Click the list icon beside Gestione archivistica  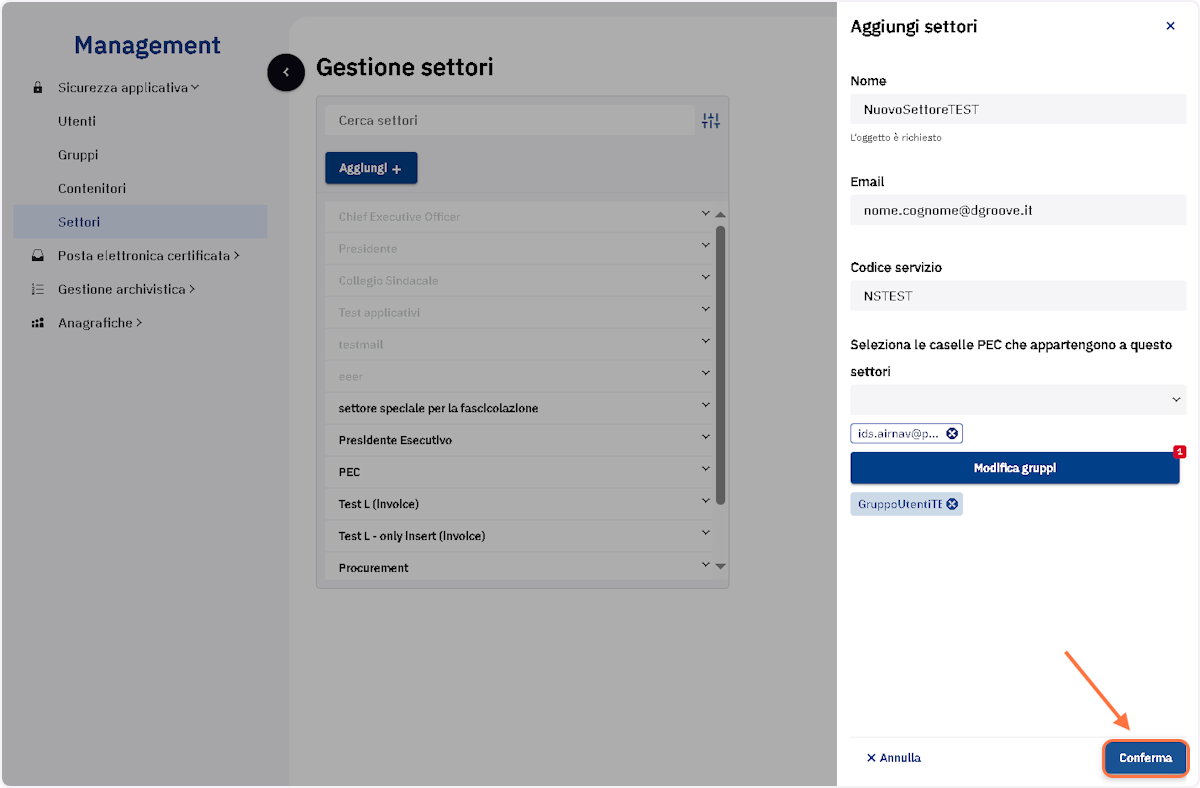point(38,289)
